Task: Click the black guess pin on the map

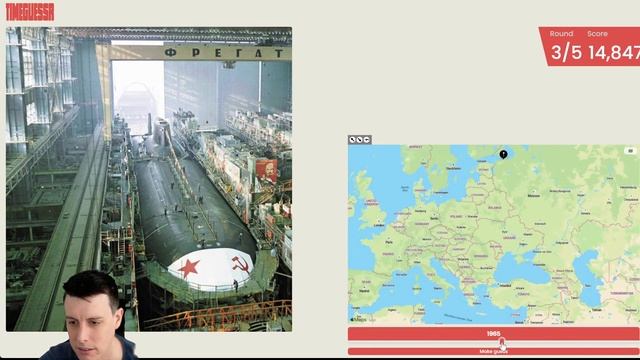Action: pos(503,154)
